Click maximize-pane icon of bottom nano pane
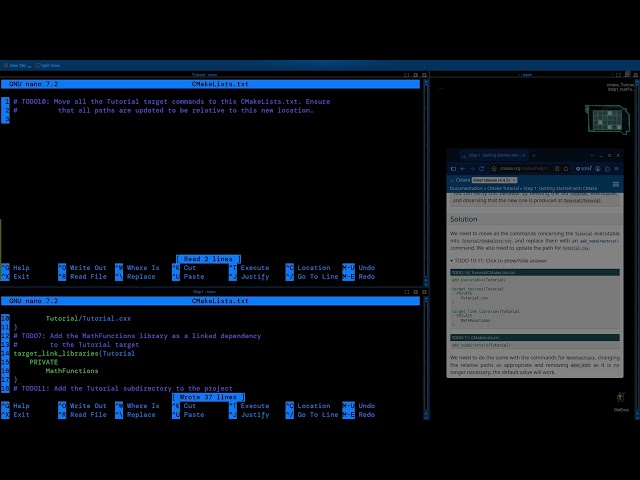This screenshot has height=480, width=640. 407,292
